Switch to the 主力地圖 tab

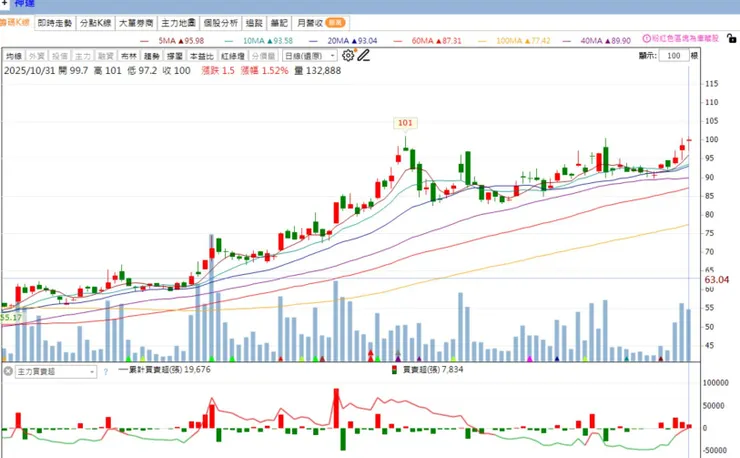178,23
